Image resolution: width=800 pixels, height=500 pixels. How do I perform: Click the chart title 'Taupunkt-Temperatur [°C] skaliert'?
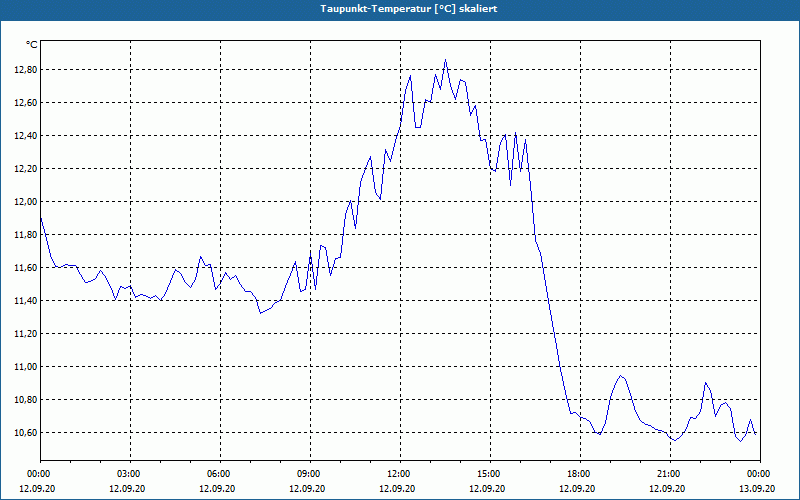tap(409, 9)
